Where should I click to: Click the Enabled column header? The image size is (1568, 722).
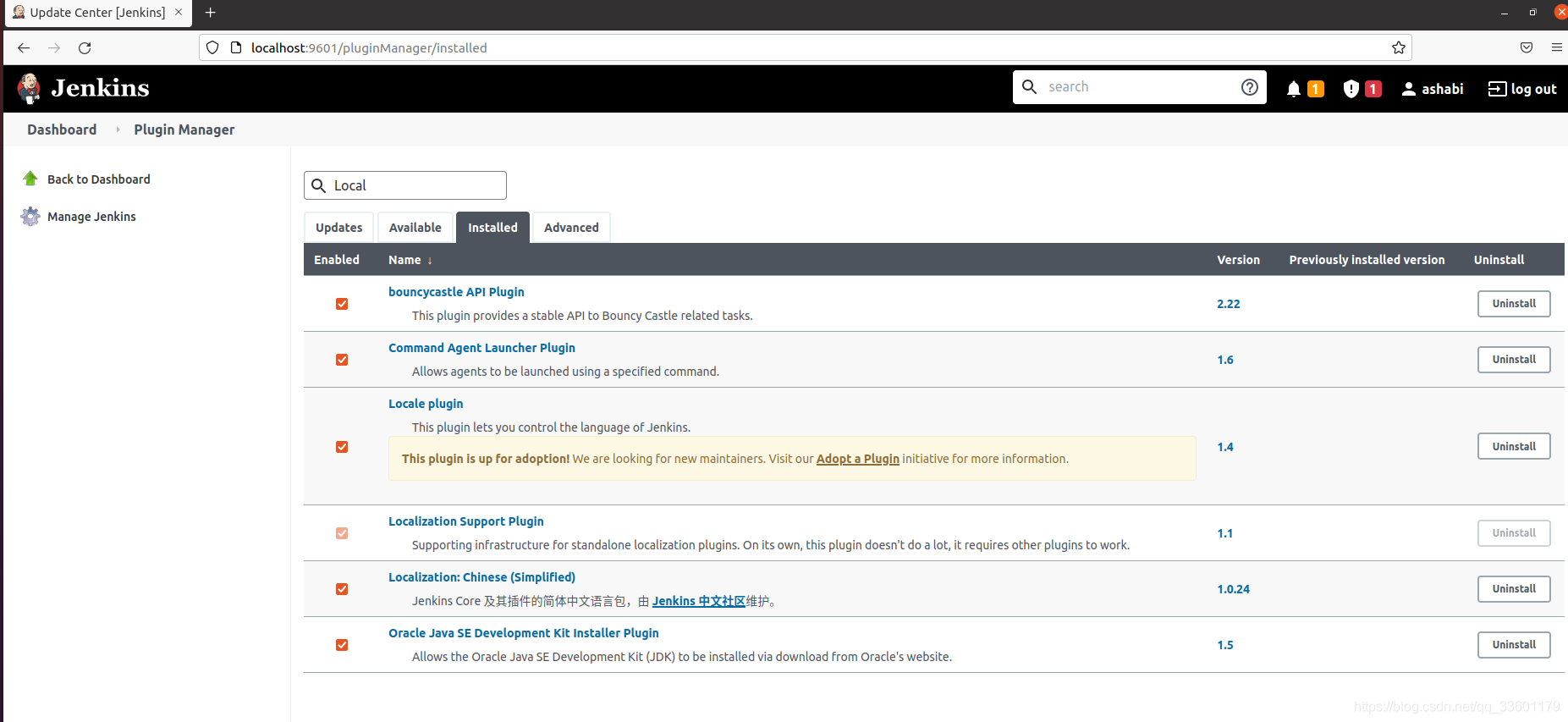pyautogui.click(x=337, y=260)
